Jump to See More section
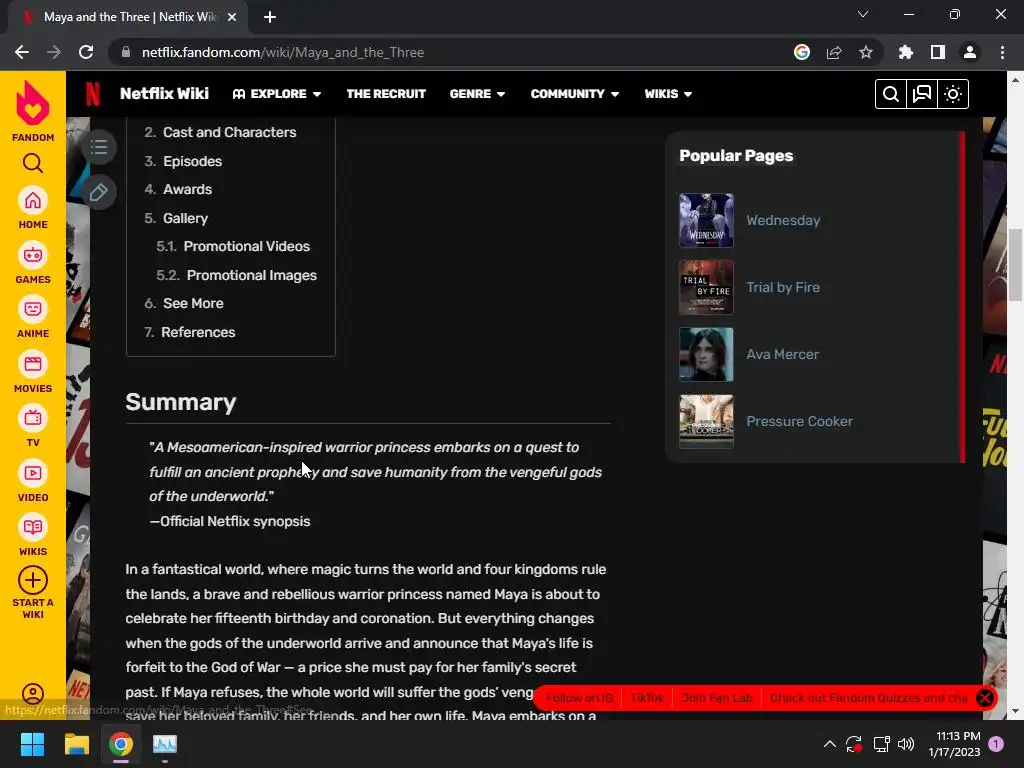Image resolution: width=1024 pixels, height=768 pixels. 193,304
